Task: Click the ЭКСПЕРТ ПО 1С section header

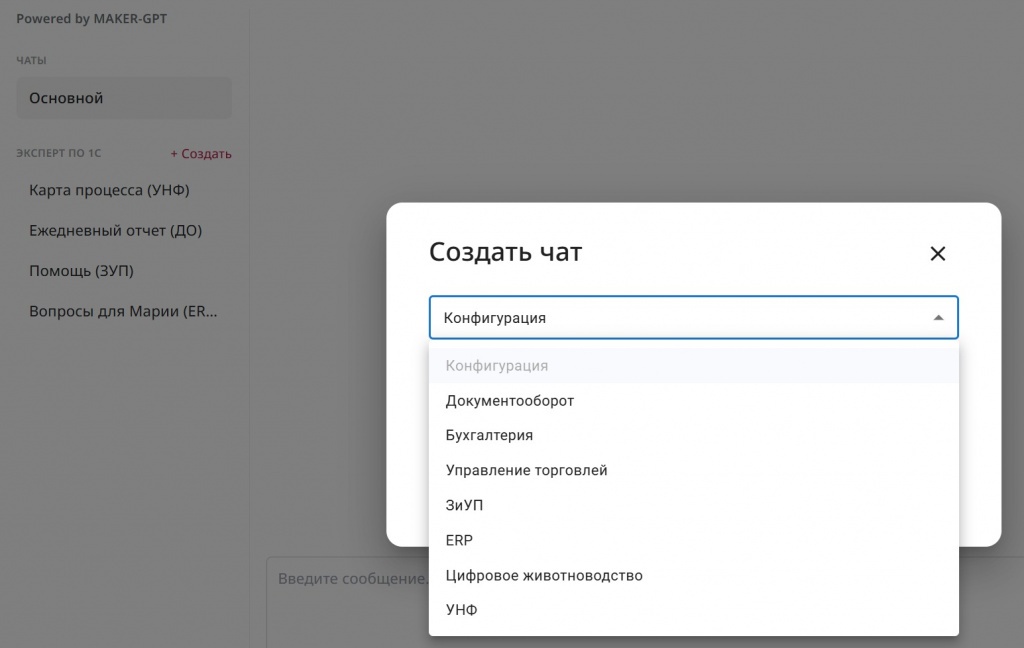Action: (59, 153)
